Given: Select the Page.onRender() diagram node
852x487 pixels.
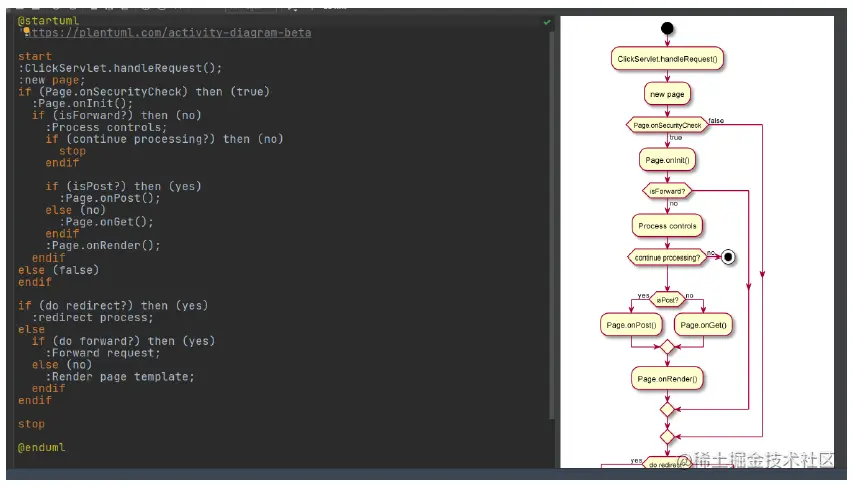Looking at the screenshot, I should click(x=667, y=379).
